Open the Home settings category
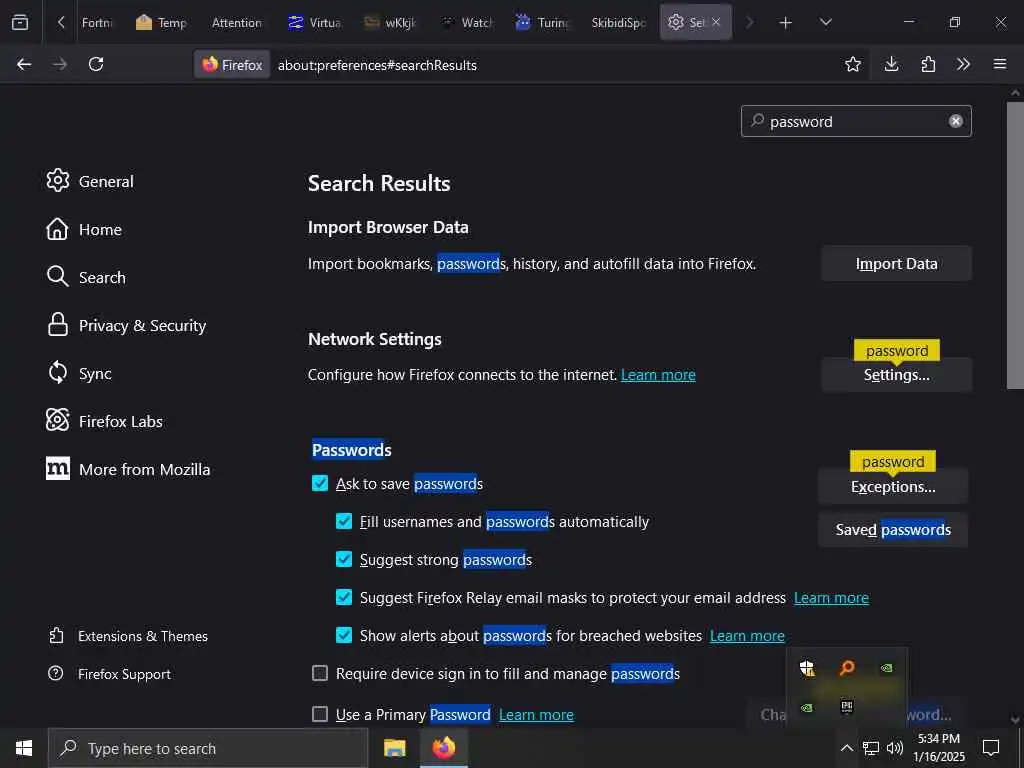The height and width of the screenshot is (768, 1024). [x=84, y=229]
